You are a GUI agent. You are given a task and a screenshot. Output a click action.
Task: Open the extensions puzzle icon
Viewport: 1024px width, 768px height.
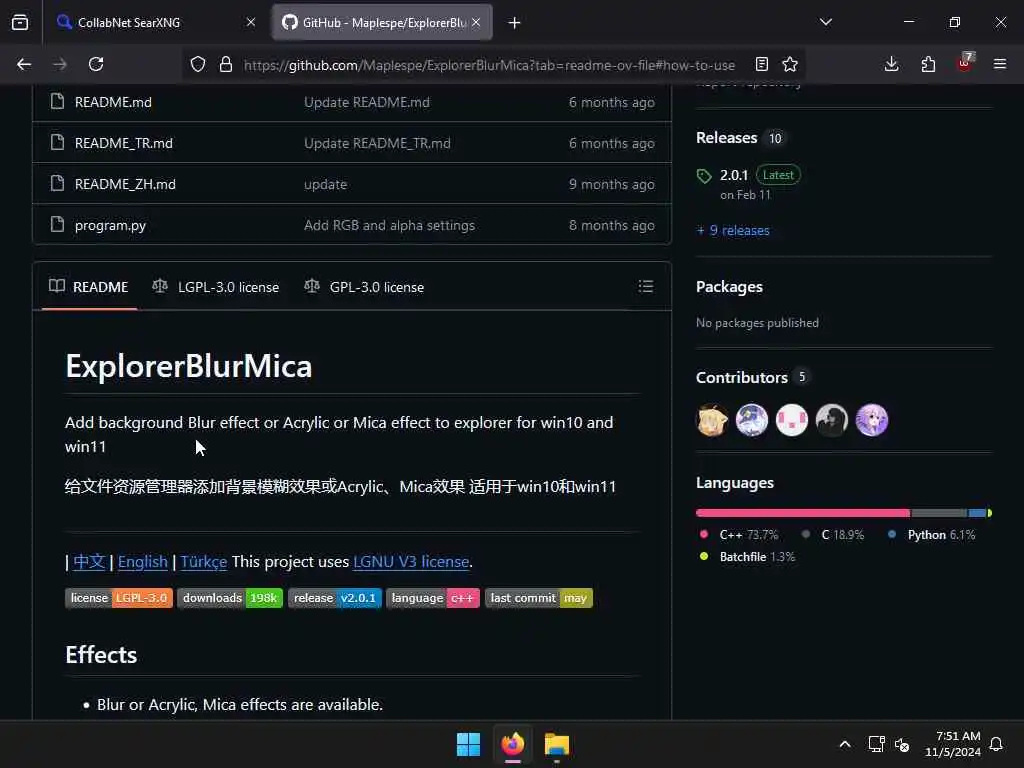coord(928,64)
